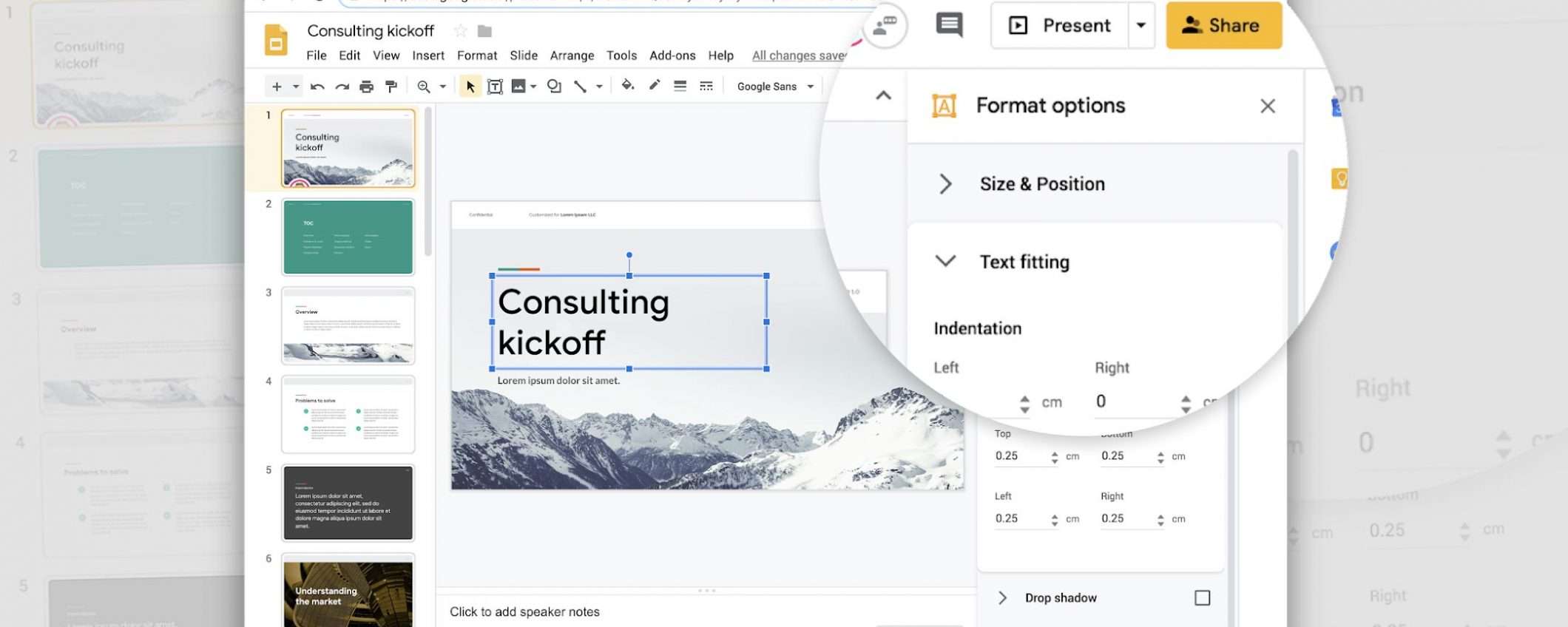Click the zoom magnifier icon
The width and height of the screenshot is (1568, 627).
(x=424, y=87)
